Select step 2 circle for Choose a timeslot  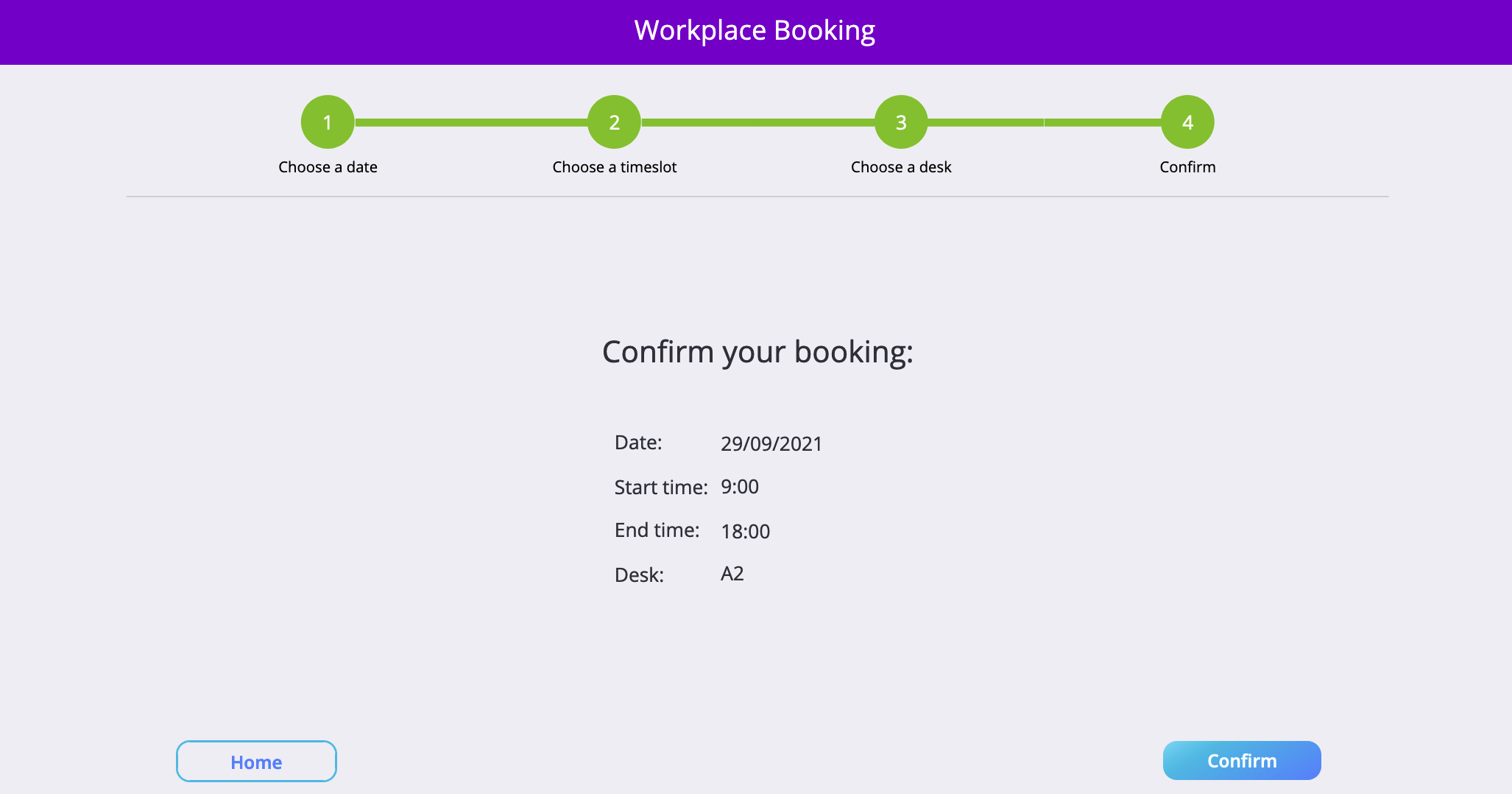[x=614, y=122]
